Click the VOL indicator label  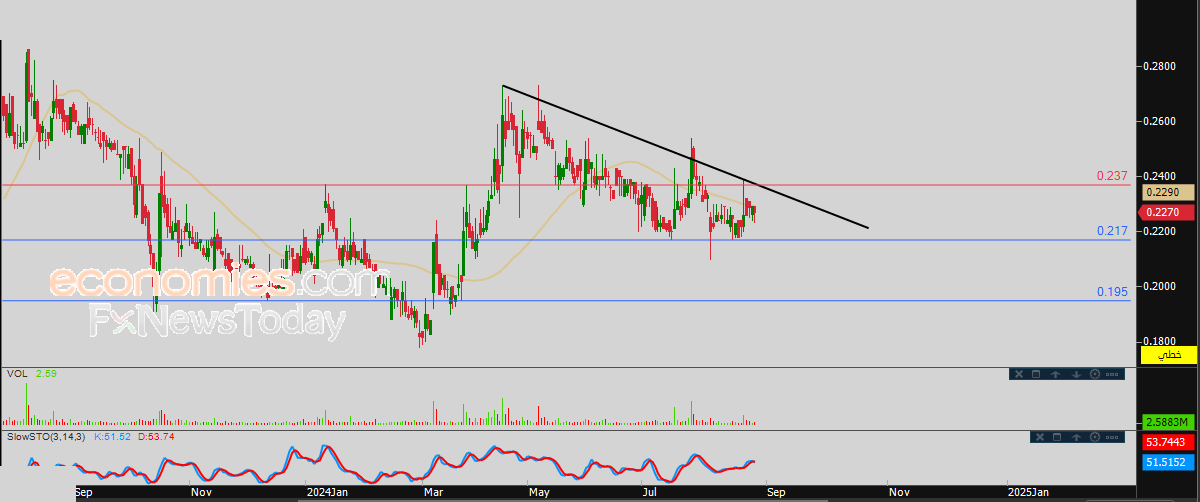point(16,373)
